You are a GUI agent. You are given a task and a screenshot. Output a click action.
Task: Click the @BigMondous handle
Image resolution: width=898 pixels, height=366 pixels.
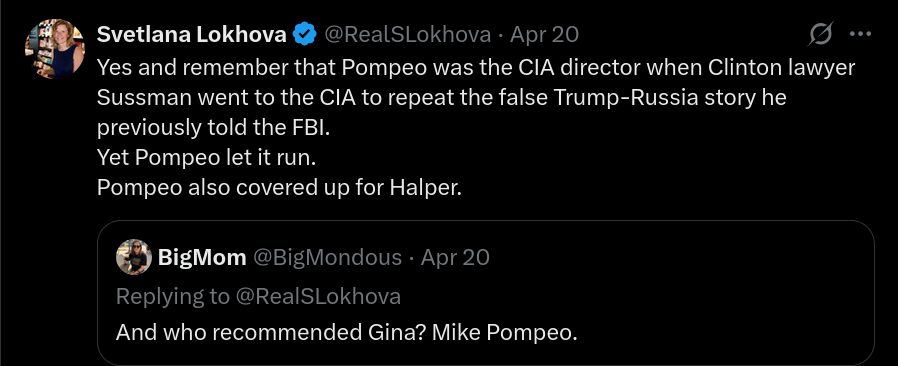pyautogui.click(x=327, y=258)
